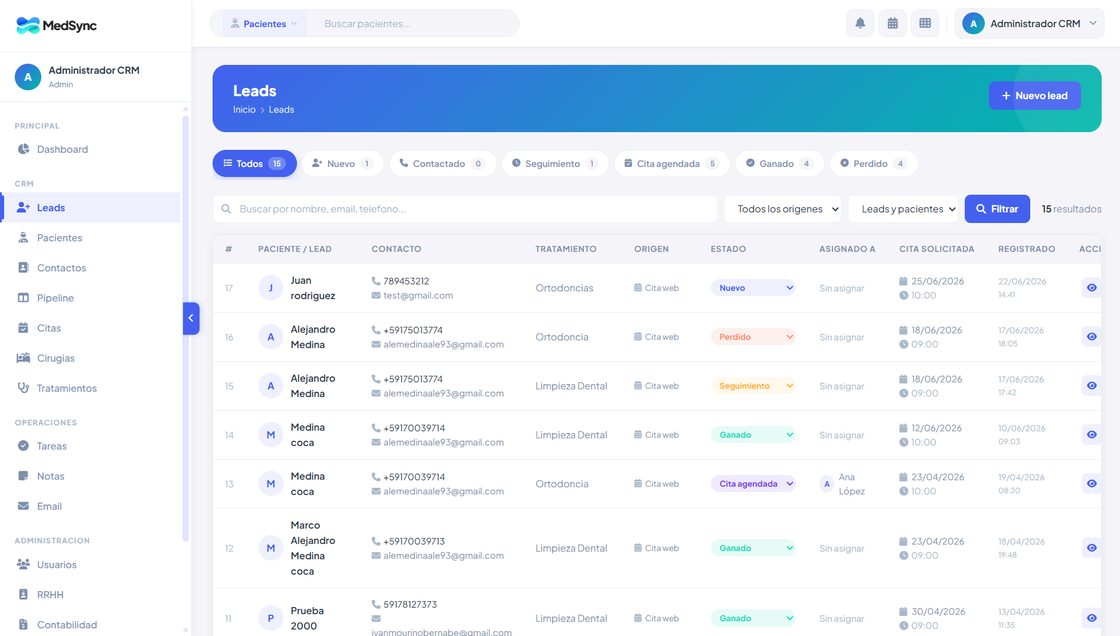1120x636 pixels.
Task: Open Dashboard in the sidebar
Action: click(x=90, y=149)
